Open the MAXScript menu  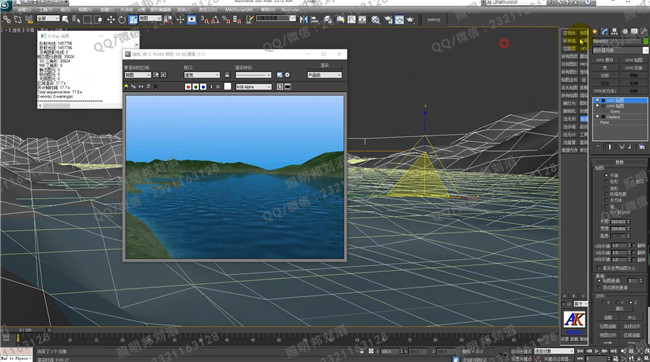pos(239,10)
